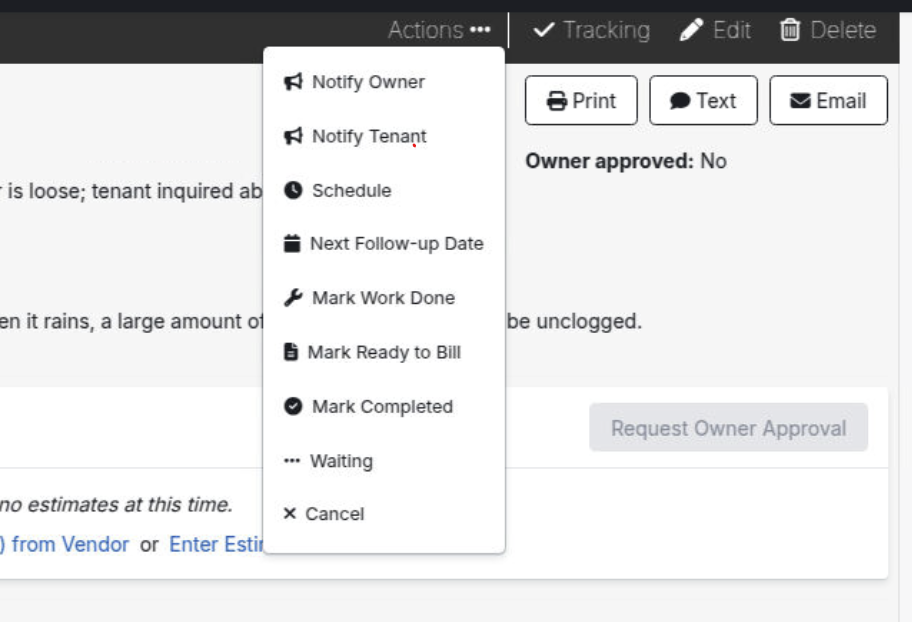Click the Mark Work Done wrench icon
This screenshot has height=622, width=912.
point(293,297)
